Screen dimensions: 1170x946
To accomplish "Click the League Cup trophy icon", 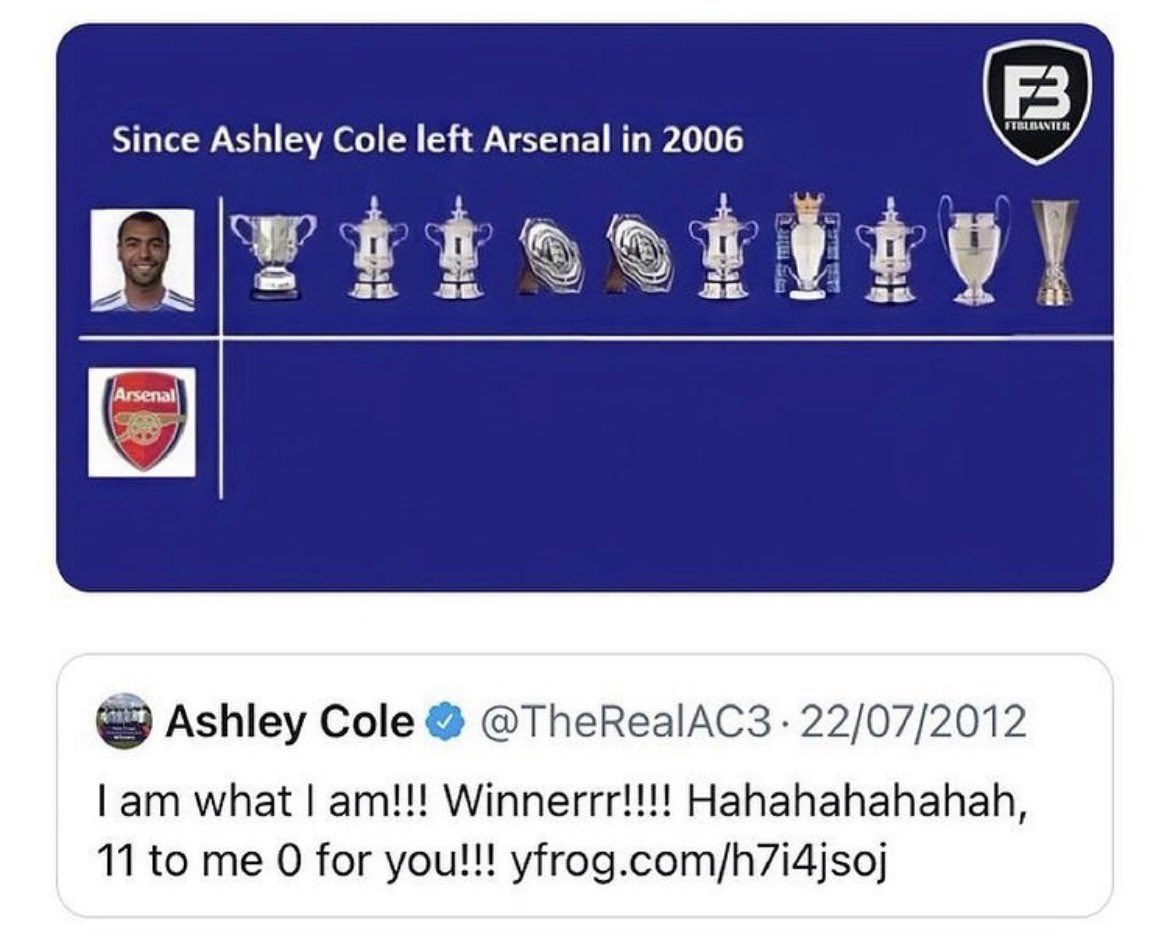I will click(273, 256).
